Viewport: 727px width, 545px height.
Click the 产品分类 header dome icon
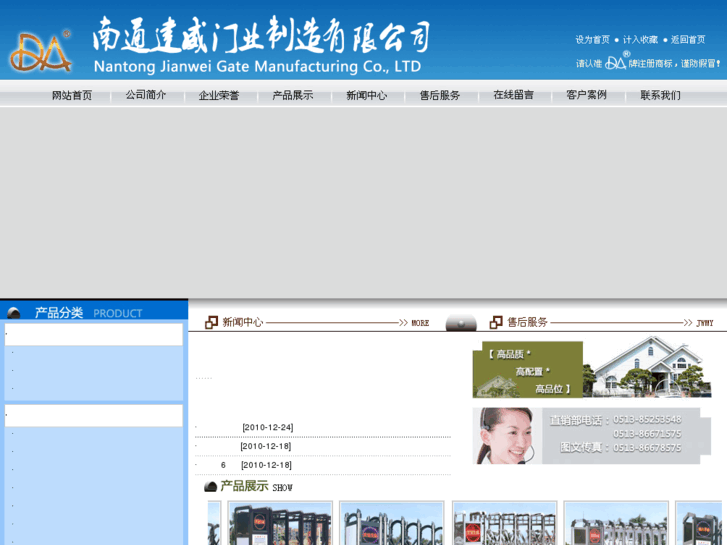coord(14,313)
